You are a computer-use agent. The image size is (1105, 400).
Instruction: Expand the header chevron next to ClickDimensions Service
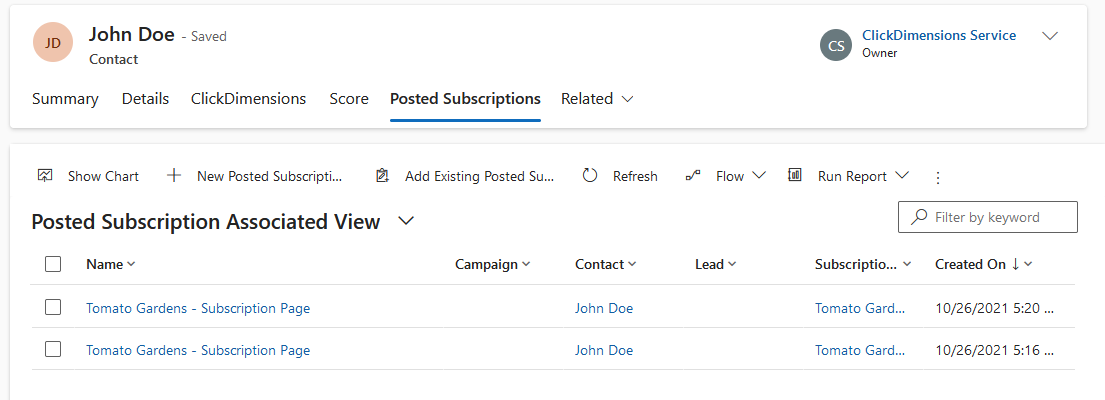click(x=1050, y=36)
